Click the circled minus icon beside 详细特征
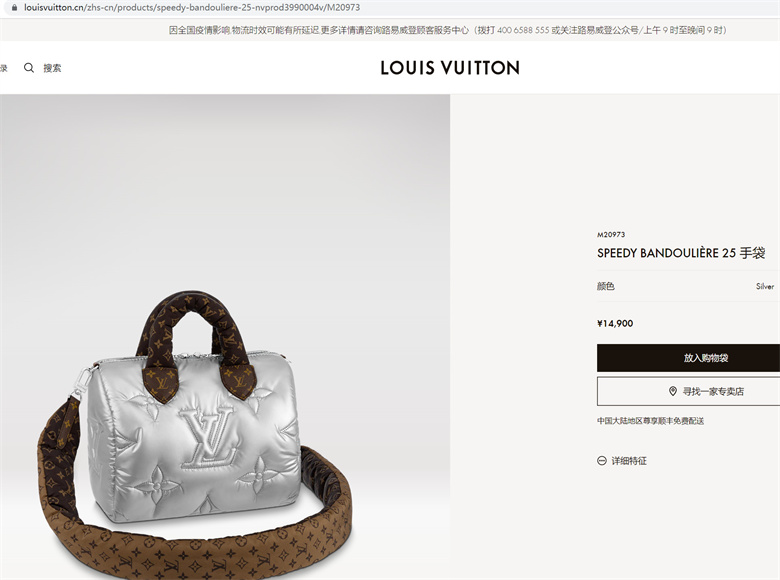 601,461
